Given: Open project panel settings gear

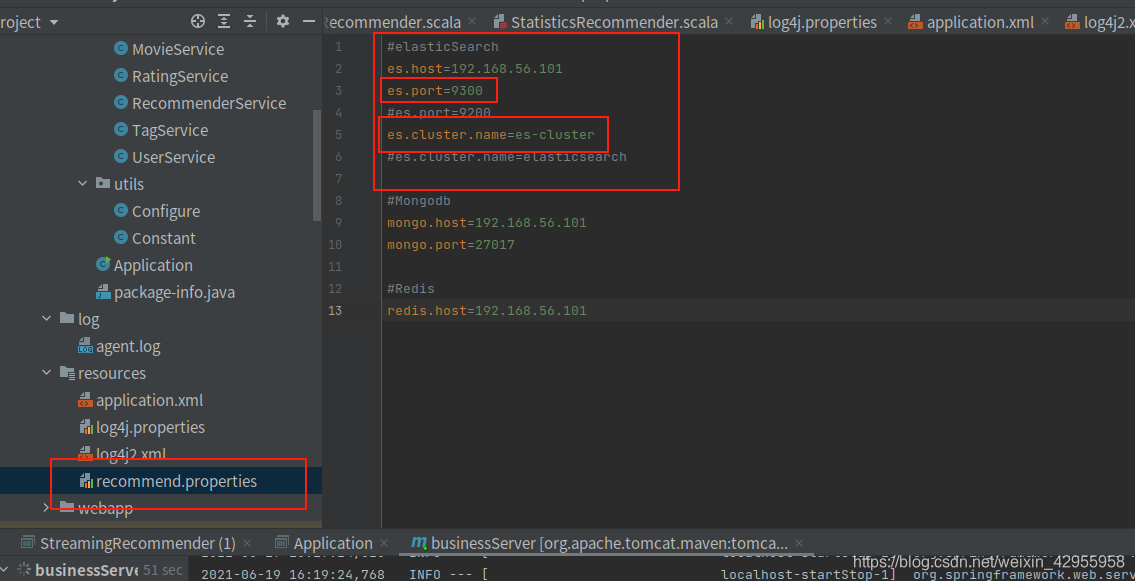Looking at the screenshot, I should tap(283, 22).
